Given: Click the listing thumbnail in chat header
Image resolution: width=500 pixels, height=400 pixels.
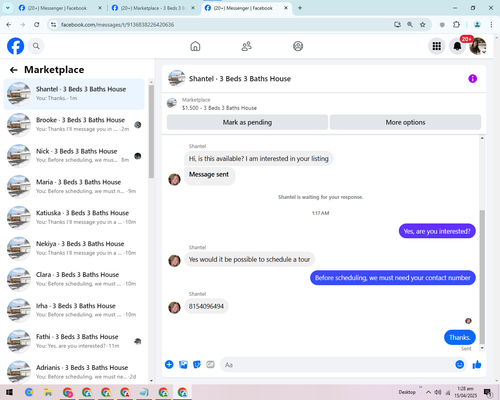Looking at the screenshot, I should pos(177,79).
